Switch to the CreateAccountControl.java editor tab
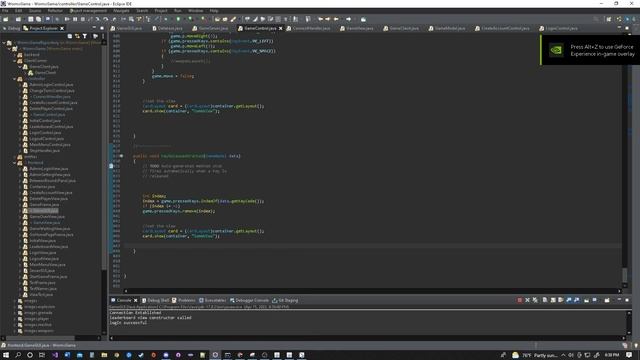Image resolution: width=640 pixels, height=360 pixels. click(502, 28)
